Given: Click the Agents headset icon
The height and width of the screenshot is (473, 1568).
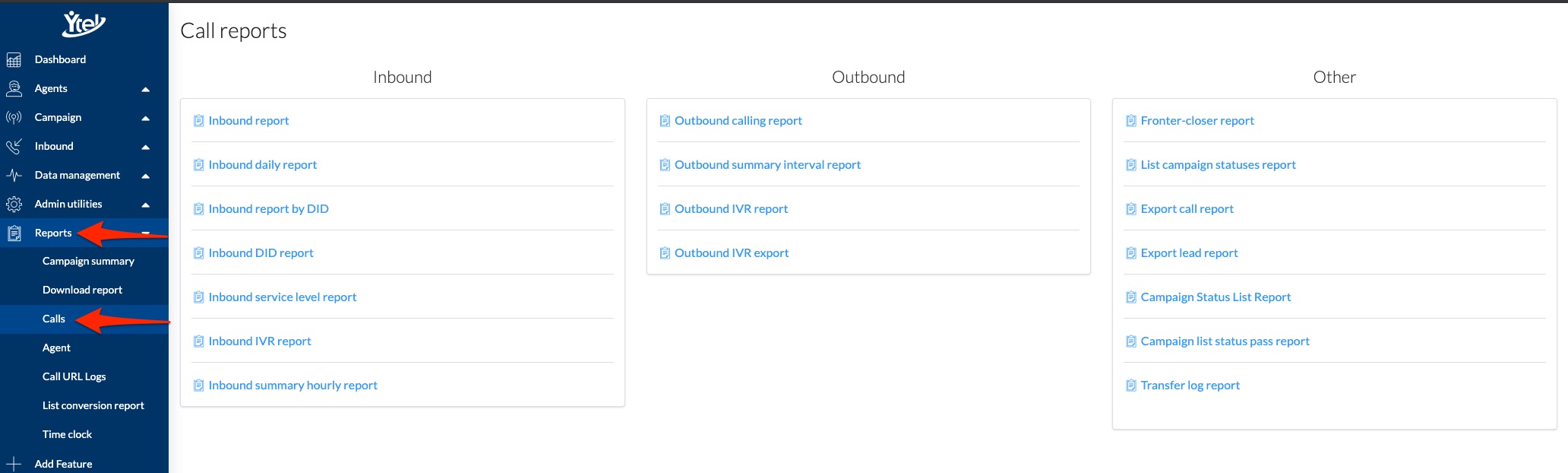Looking at the screenshot, I should click(14, 88).
